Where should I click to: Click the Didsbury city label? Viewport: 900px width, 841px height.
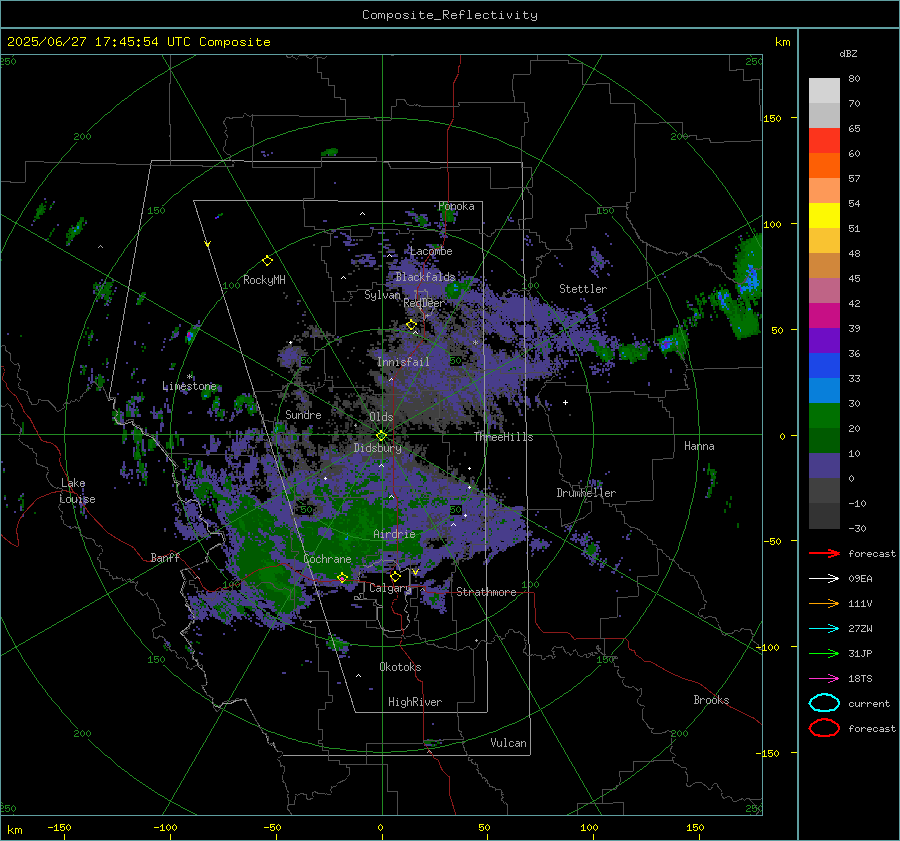coord(378,448)
